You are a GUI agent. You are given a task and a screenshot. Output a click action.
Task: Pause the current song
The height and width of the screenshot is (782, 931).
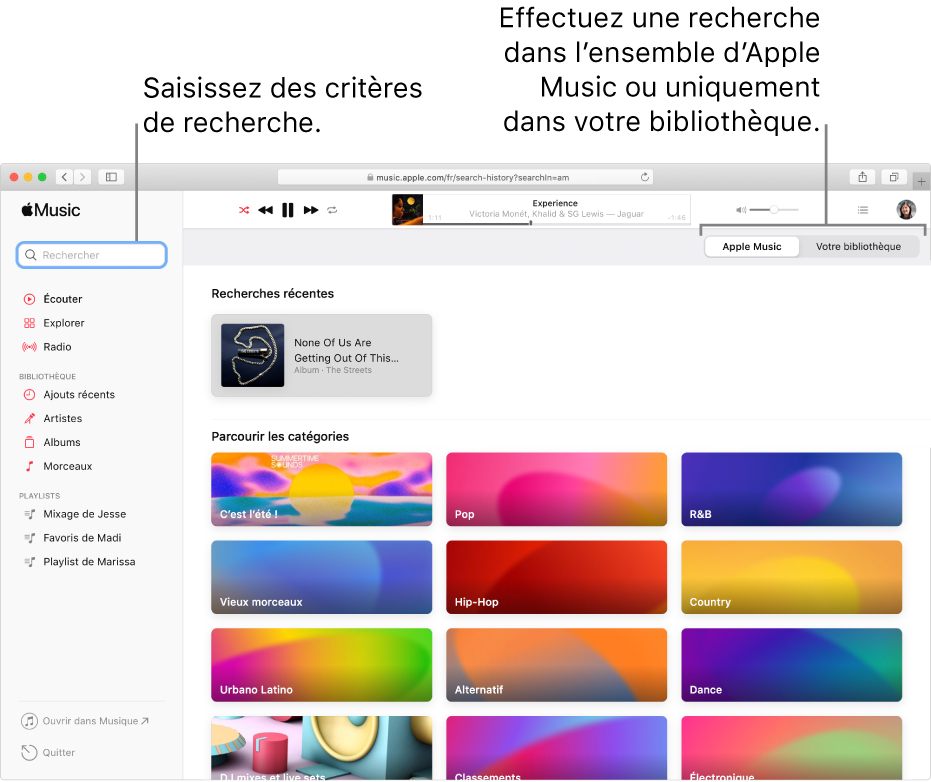[288, 210]
